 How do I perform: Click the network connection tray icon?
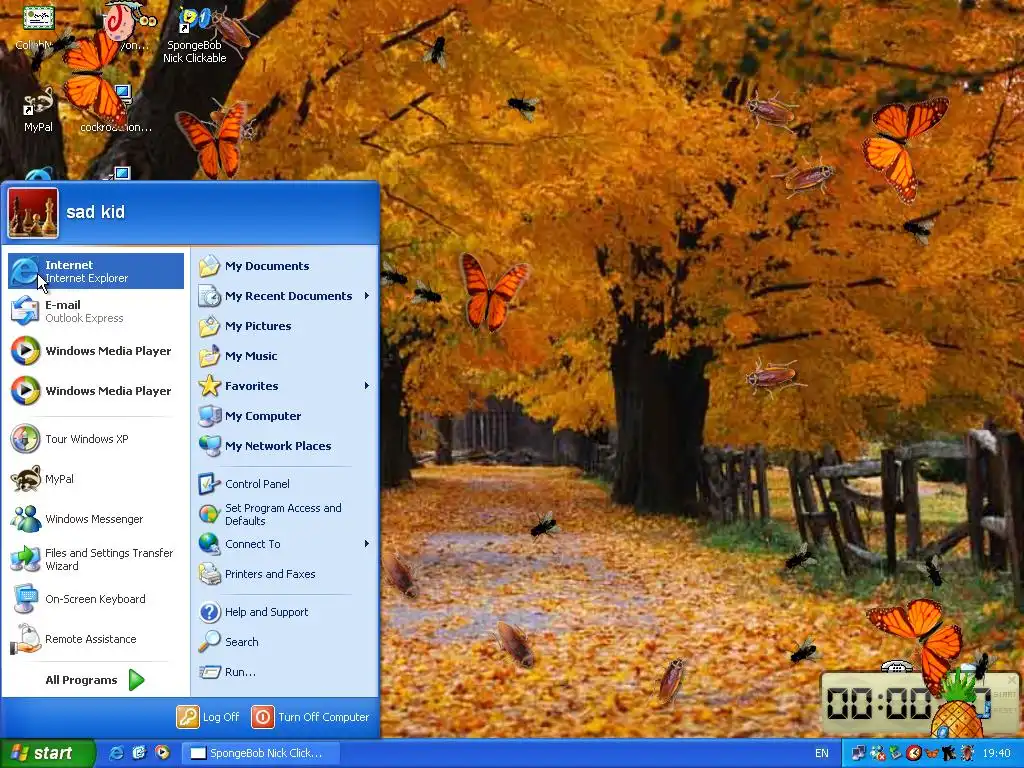click(859, 753)
